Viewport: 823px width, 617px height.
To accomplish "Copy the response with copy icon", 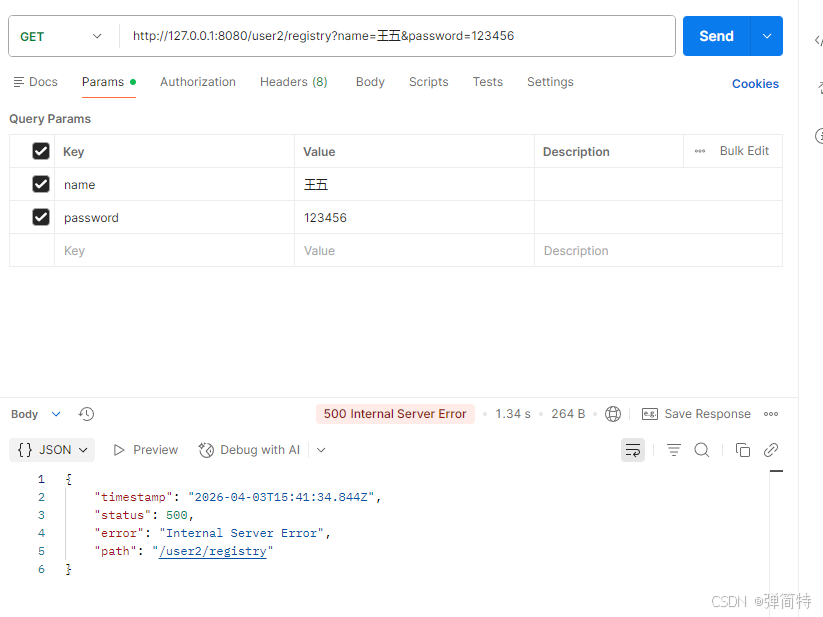I will point(743,450).
